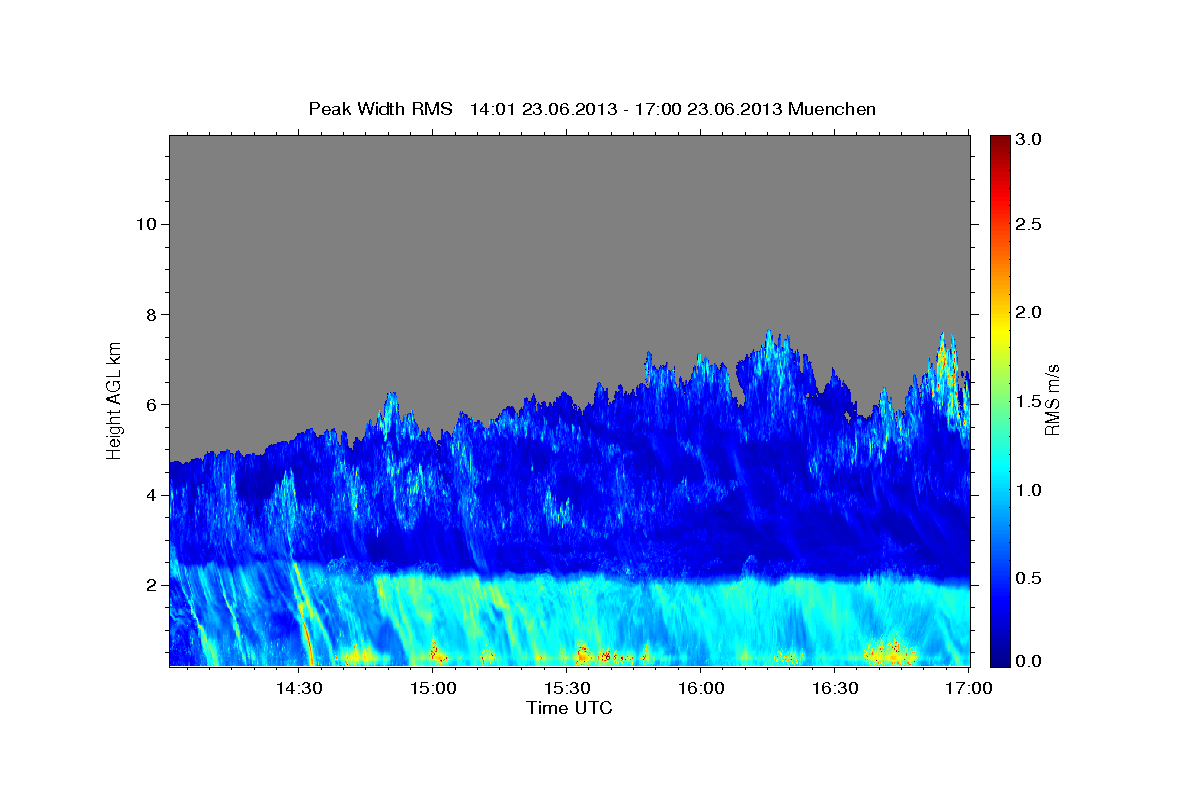Click the '16:30' time tick label

(836, 688)
